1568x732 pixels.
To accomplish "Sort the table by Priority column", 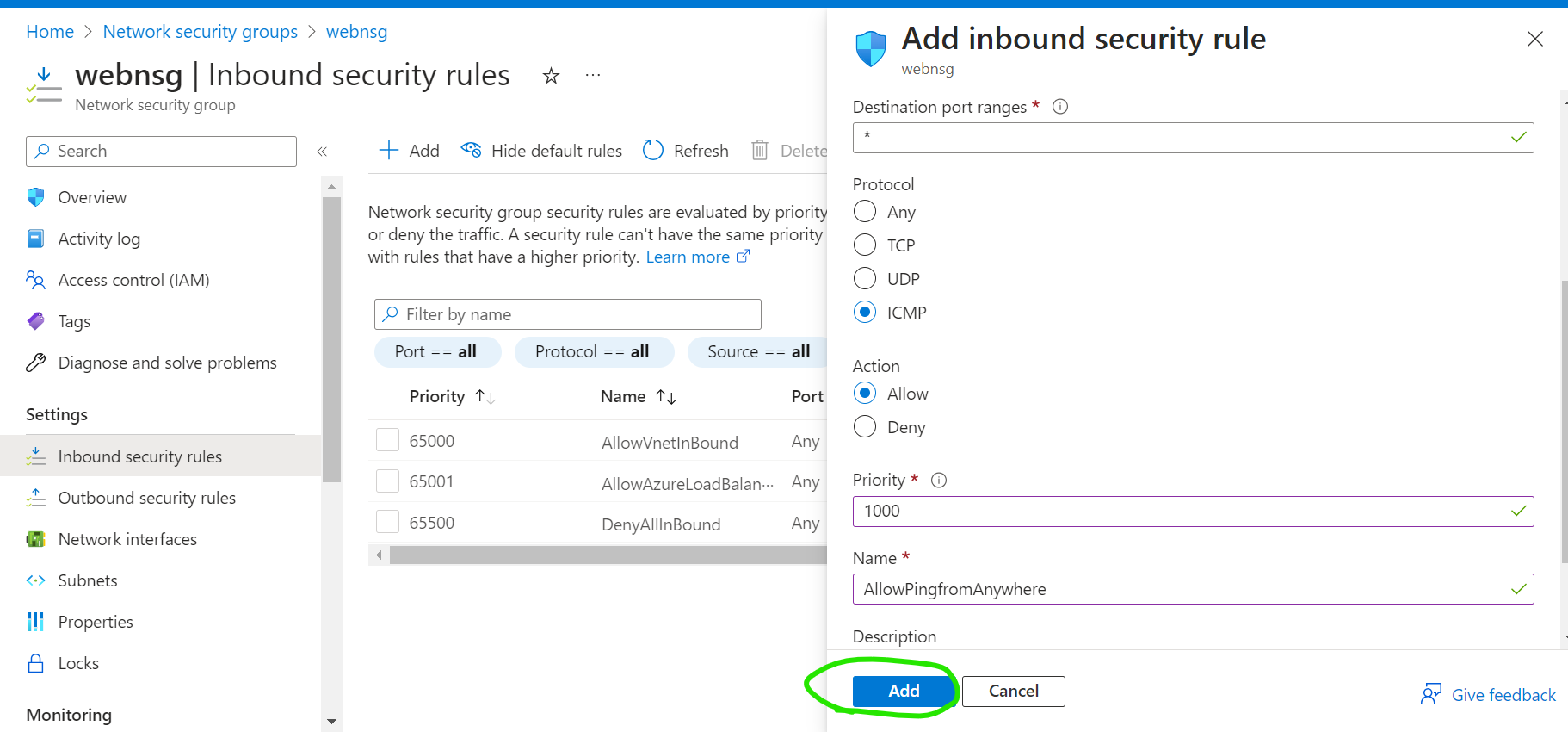I will 452,396.
